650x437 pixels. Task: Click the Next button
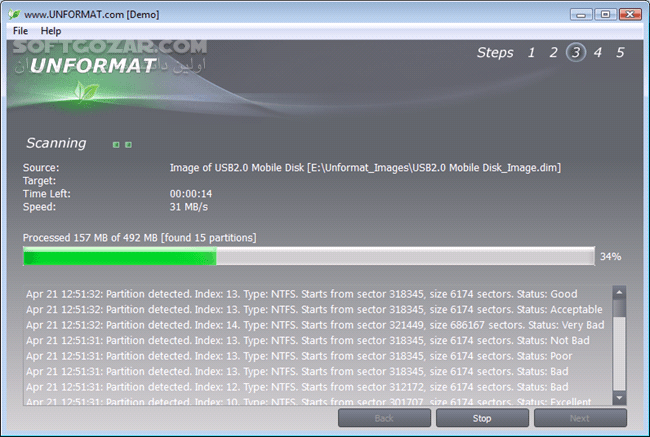pyautogui.click(x=581, y=418)
